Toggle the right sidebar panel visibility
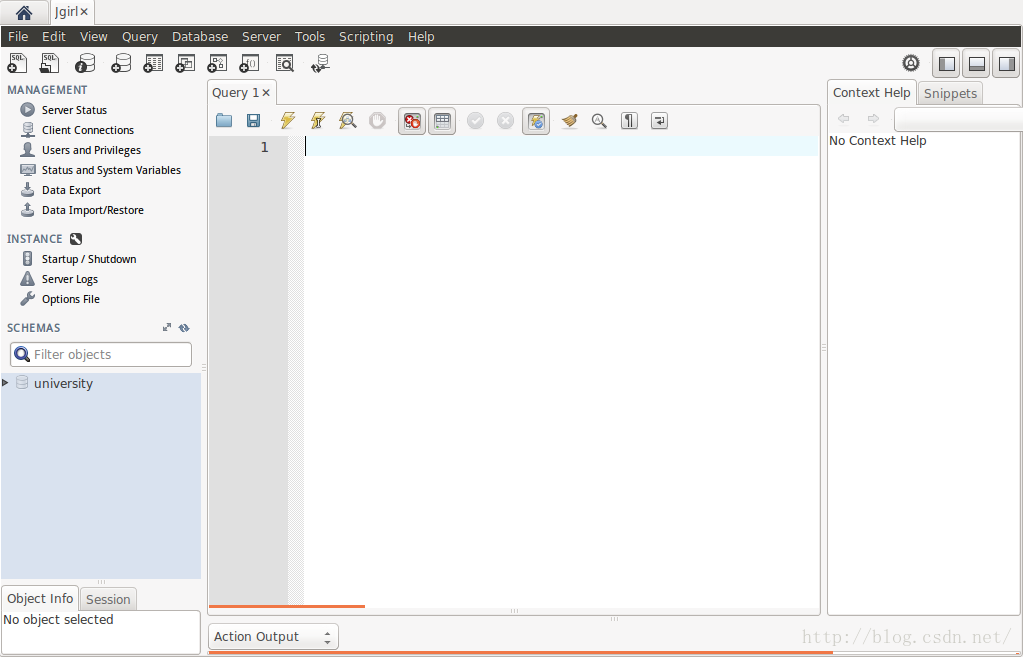Screen dimensions: 1023x657 (x=1006, y=64)
